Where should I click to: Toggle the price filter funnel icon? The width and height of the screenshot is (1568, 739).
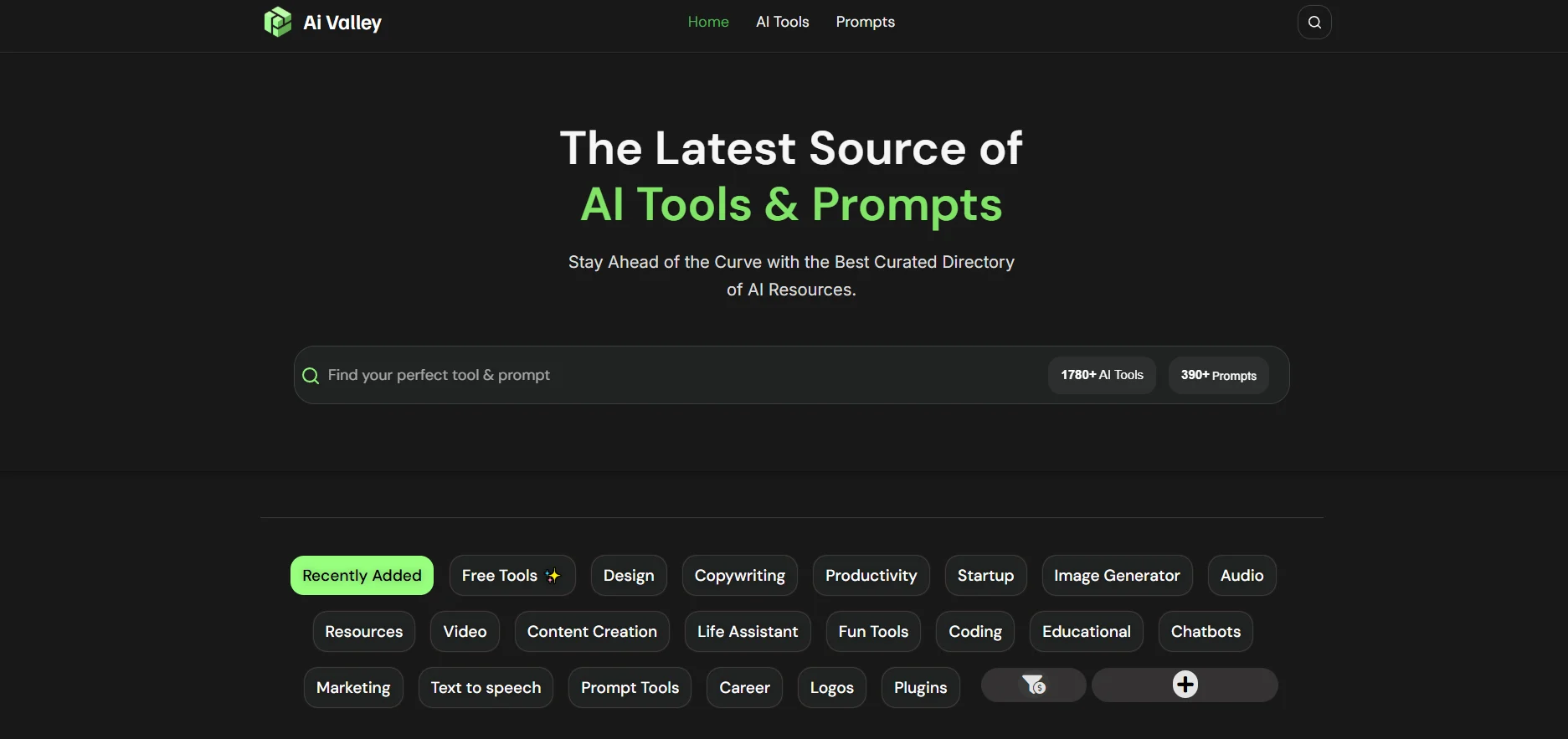(x=1034, y=685)
